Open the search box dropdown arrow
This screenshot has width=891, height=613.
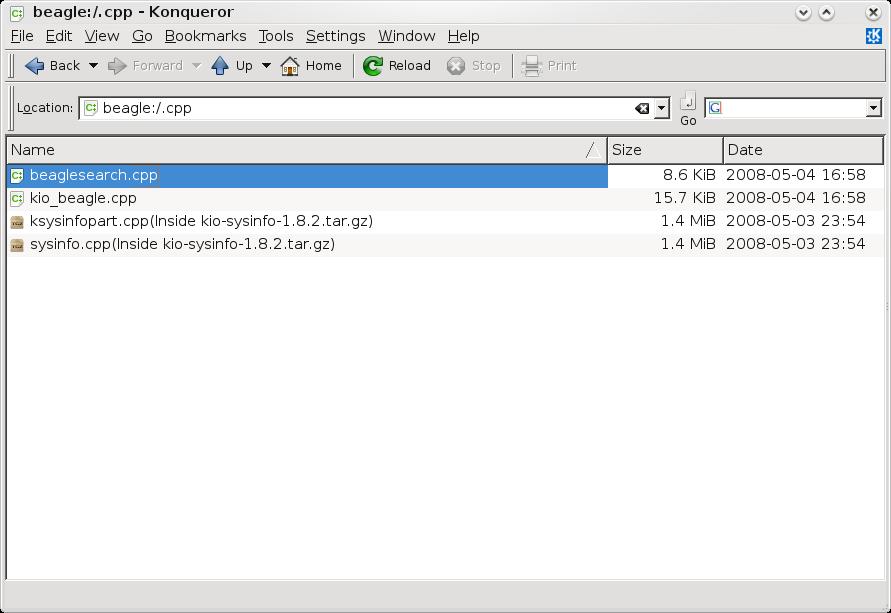[x=873, y=108]
